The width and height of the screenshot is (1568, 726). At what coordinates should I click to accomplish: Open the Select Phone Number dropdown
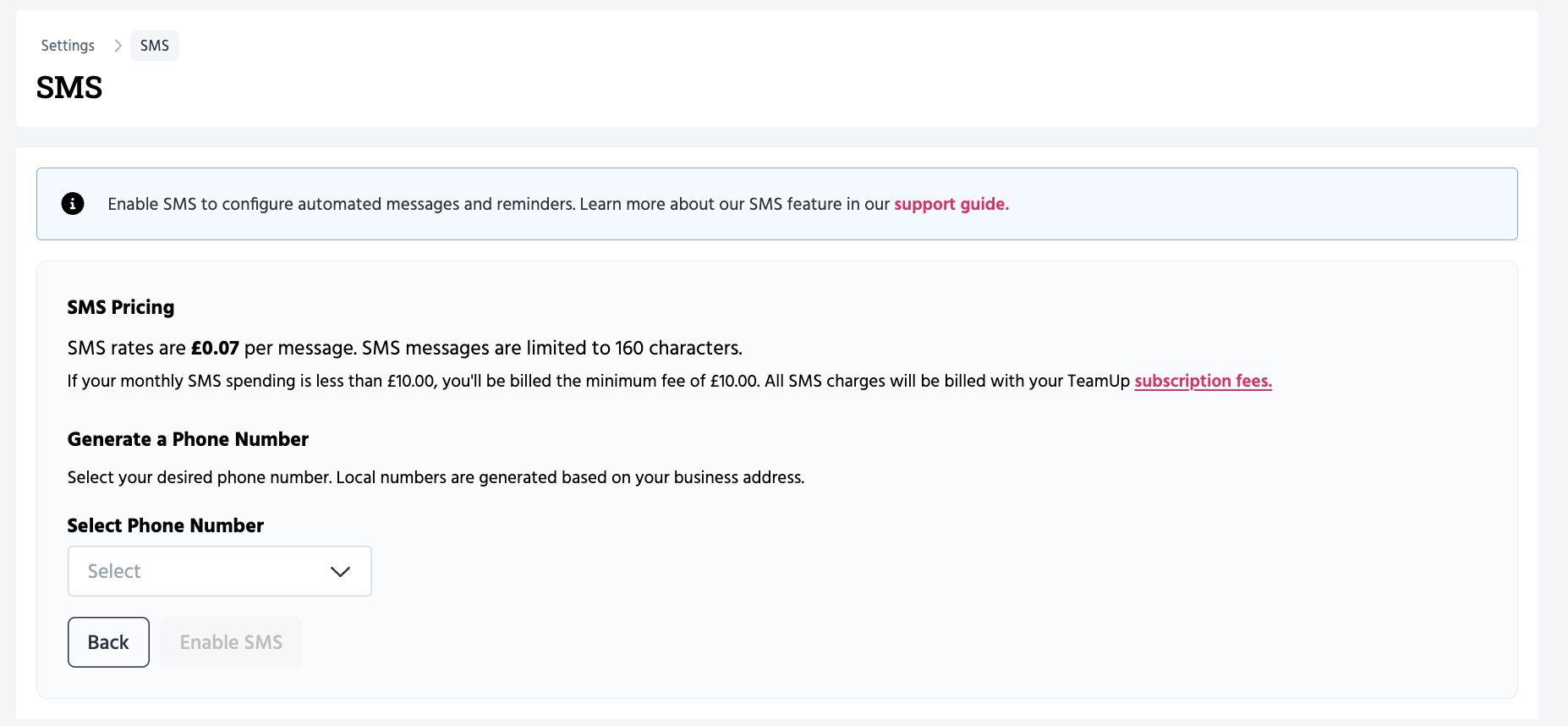219,571
